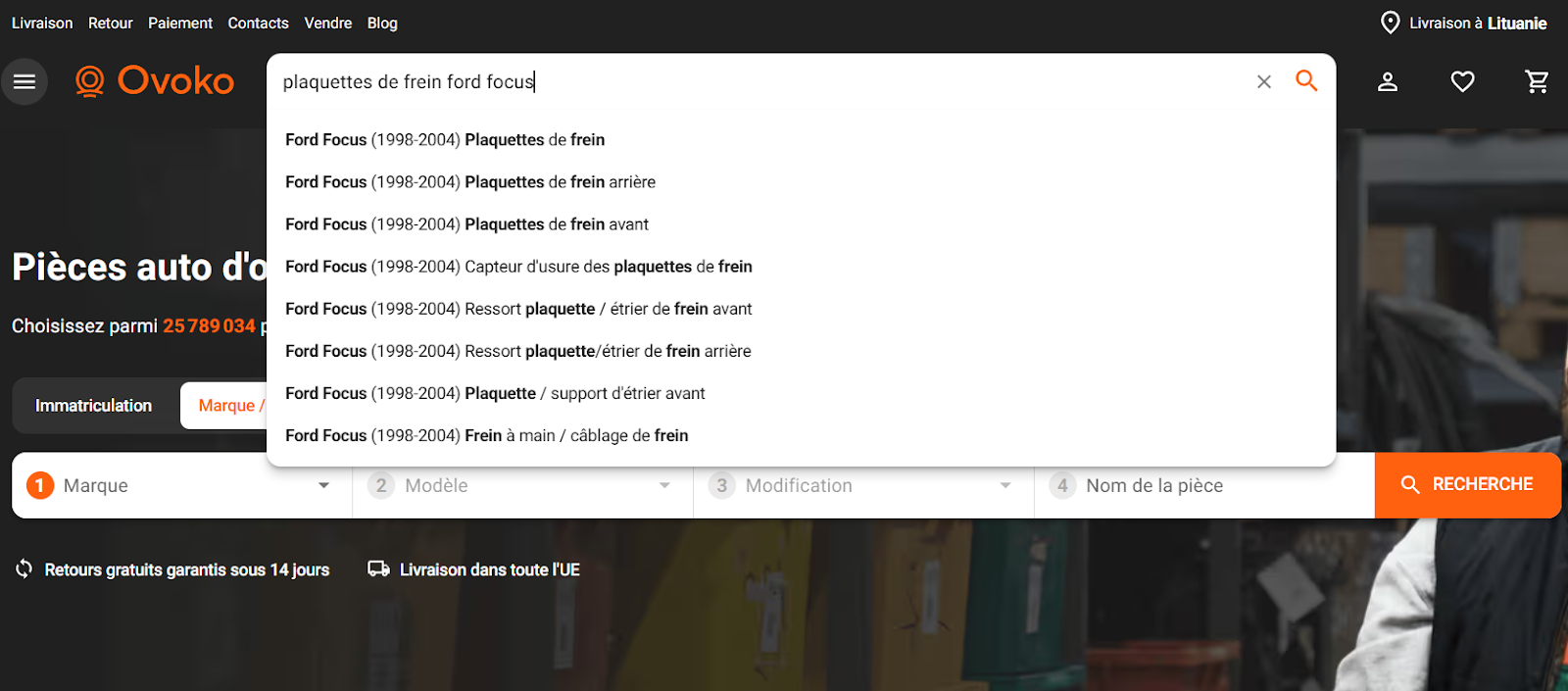Switch to the Immatriculation tab
The image size is (1568, 691).
pyautogui.click(x=94, y=406)
